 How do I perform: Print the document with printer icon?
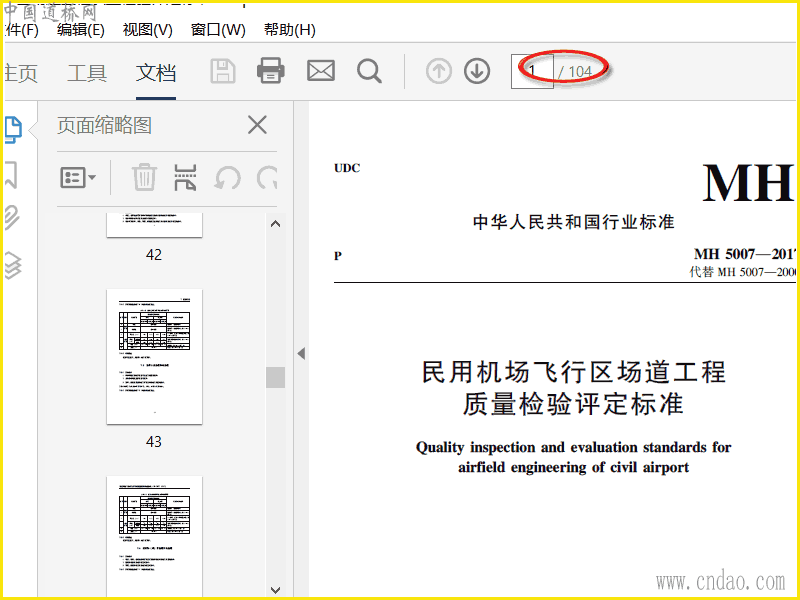(270, 70)
